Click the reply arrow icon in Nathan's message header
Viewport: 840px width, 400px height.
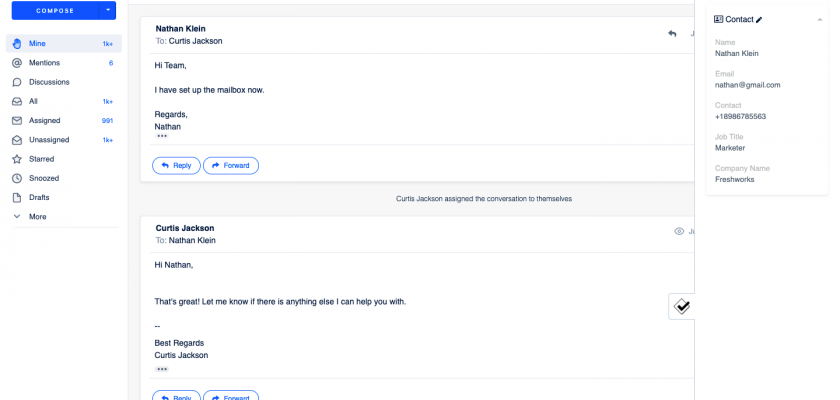[x=672, y=34]
